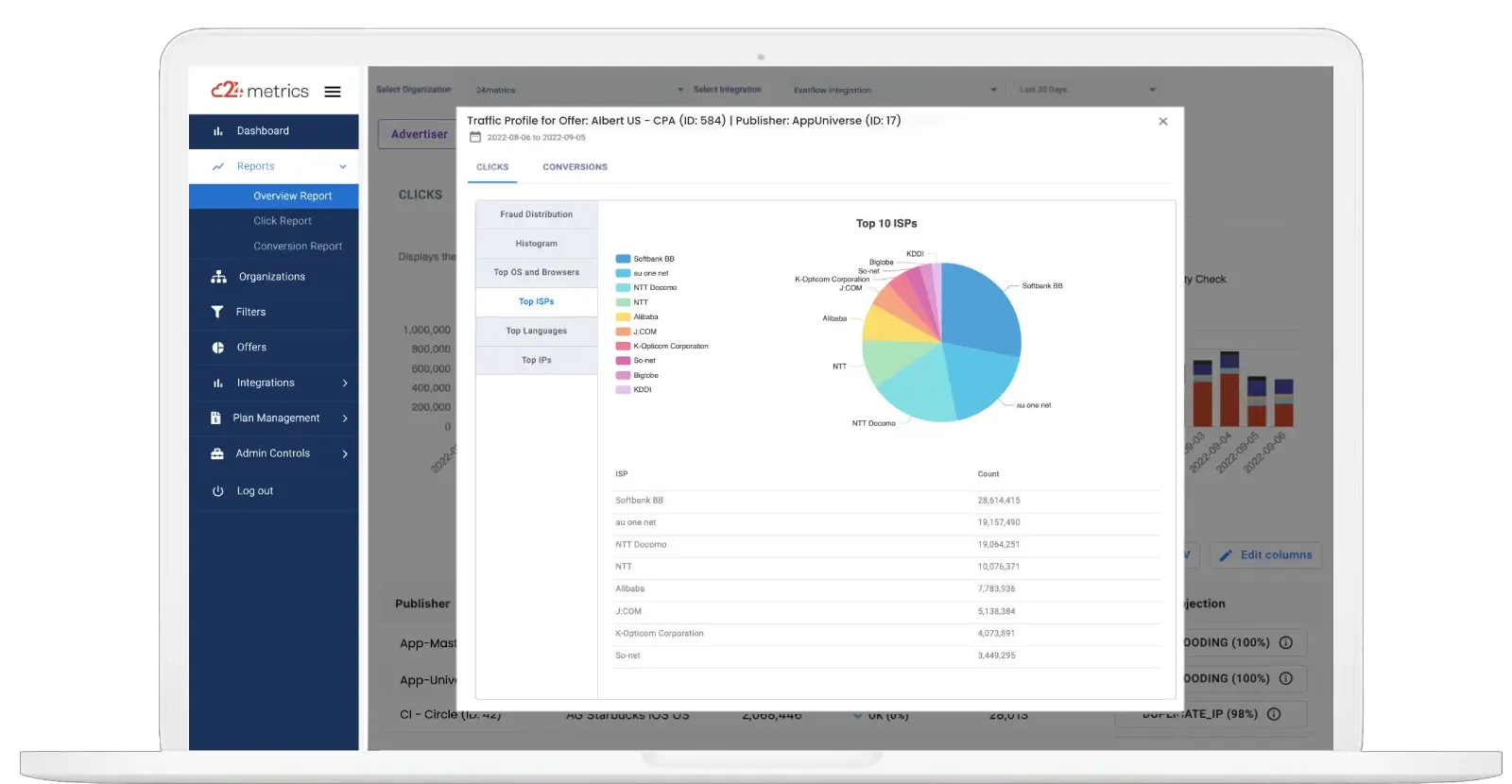Toggle the KDDI legend swatch
This screenshot has height=784, width=1512.
(623, 390)
